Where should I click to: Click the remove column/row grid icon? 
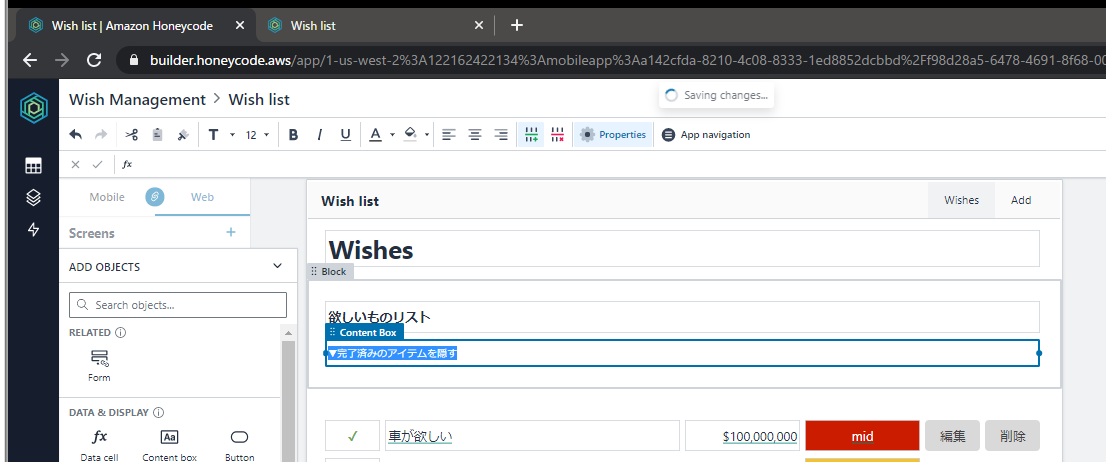click(557, 135)
